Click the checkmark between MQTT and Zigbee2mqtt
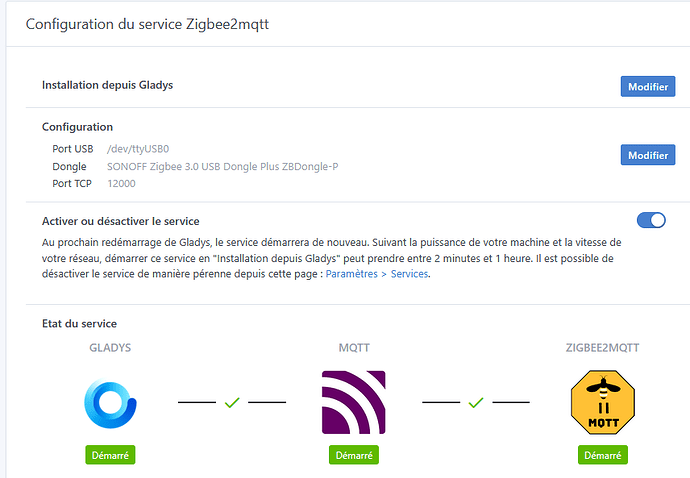Image resolution: width=690 pixels, height=478 pixels. click(476, 402)
